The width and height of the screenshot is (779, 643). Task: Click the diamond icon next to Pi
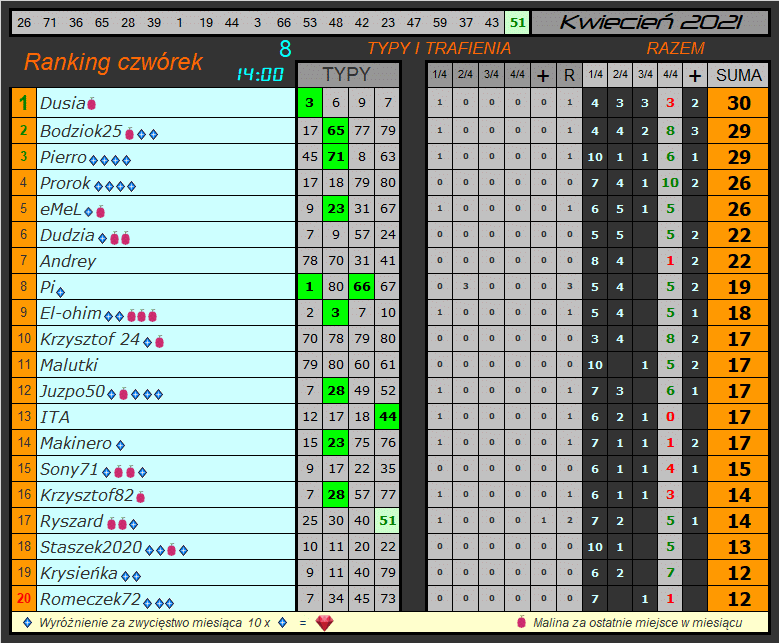click(x=61, y=292)
